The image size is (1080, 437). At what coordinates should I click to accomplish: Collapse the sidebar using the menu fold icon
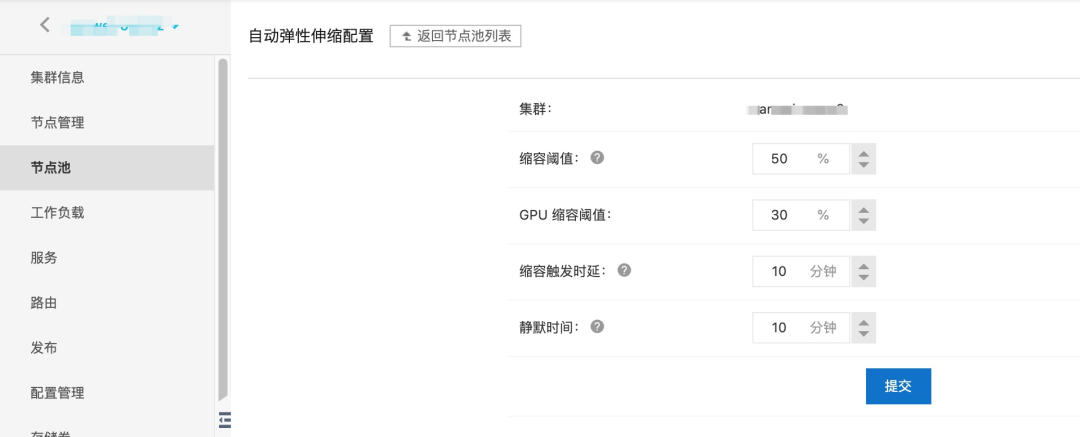click(x=224, y=417)
